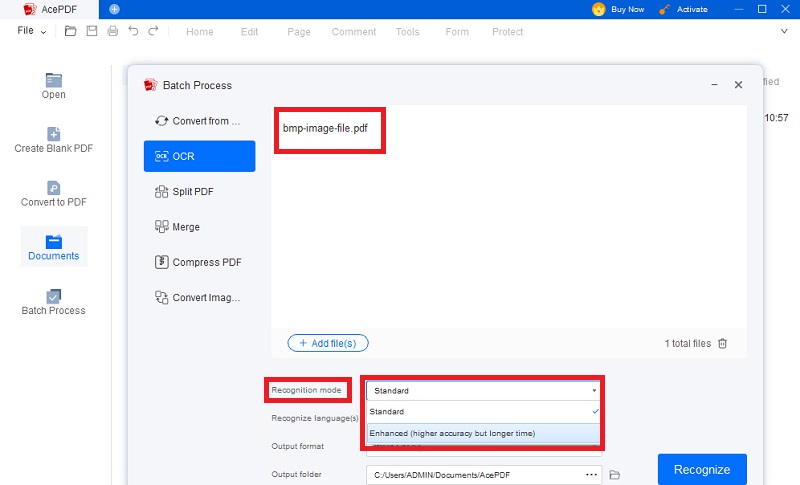Image resolution: width=800 pixels, height=485 pixels.
Task: Click the Convert to PDF icon
Action: pyautogui.click(x=54, y=188)
